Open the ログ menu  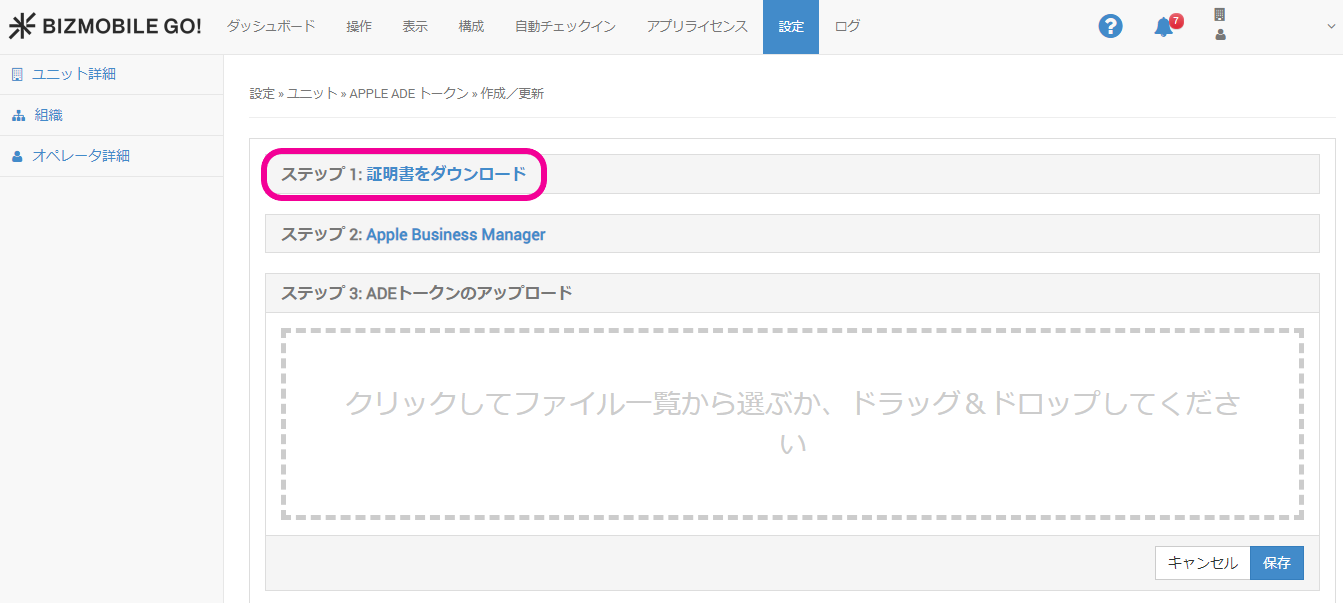click(847, 27)
